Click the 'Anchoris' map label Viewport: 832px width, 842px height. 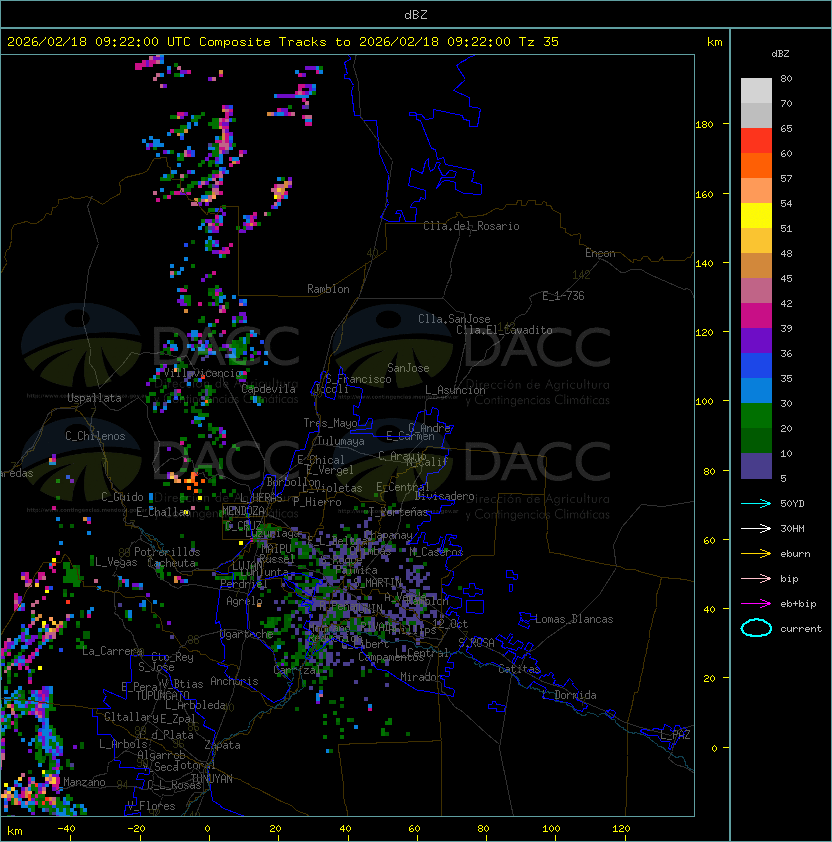point(234,681)
